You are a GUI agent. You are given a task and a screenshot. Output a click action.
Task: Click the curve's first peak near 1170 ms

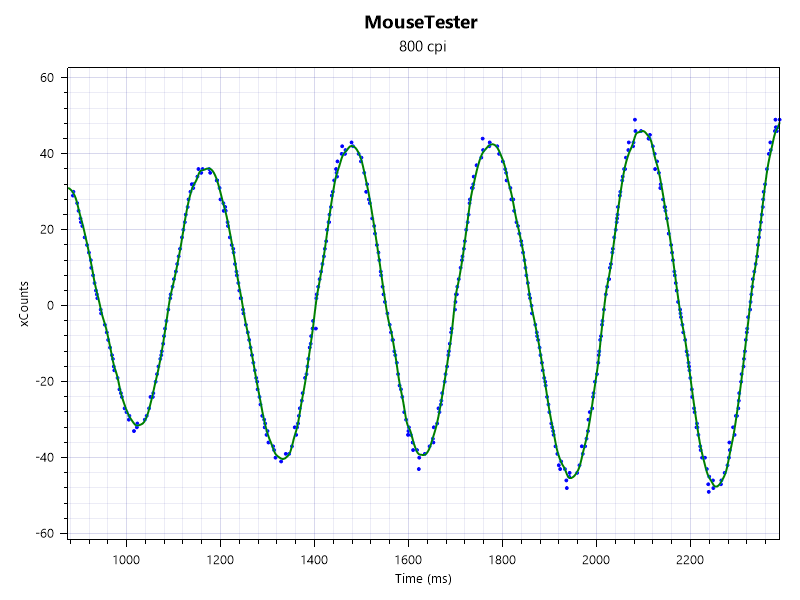coord(206,169)
